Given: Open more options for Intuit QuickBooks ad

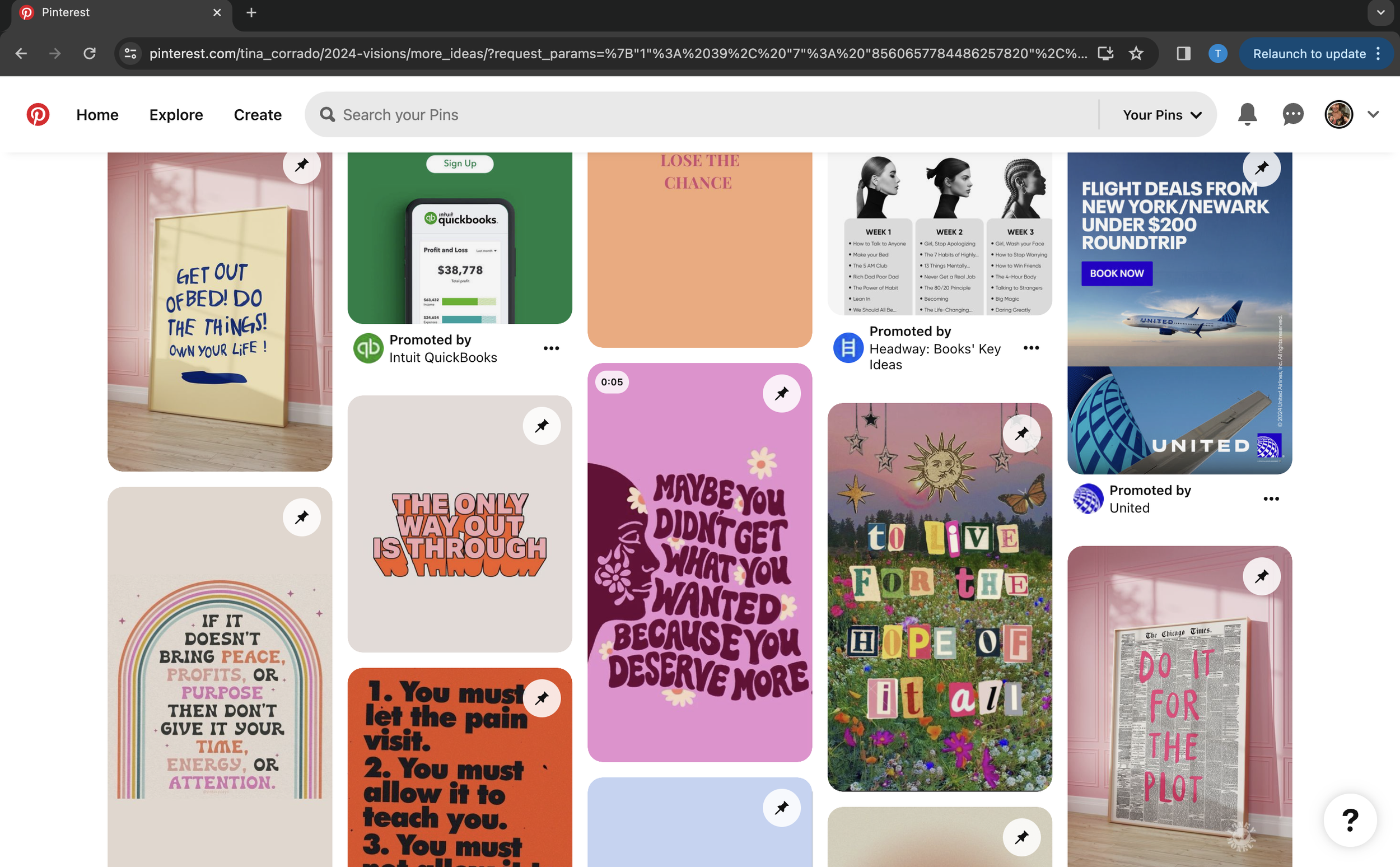Looking at the screenshot, I should pos(551,348).
